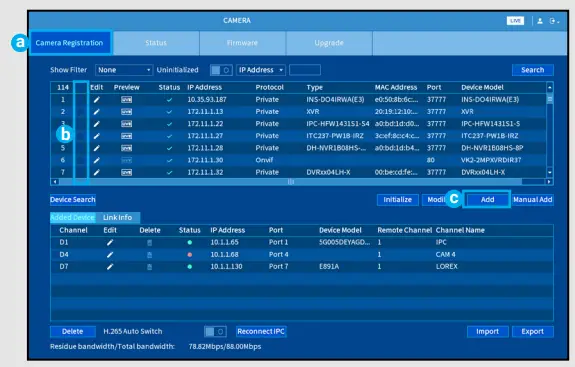
Task: Edit the device at 10.35.93.187
Action: [x=96, y=100]
